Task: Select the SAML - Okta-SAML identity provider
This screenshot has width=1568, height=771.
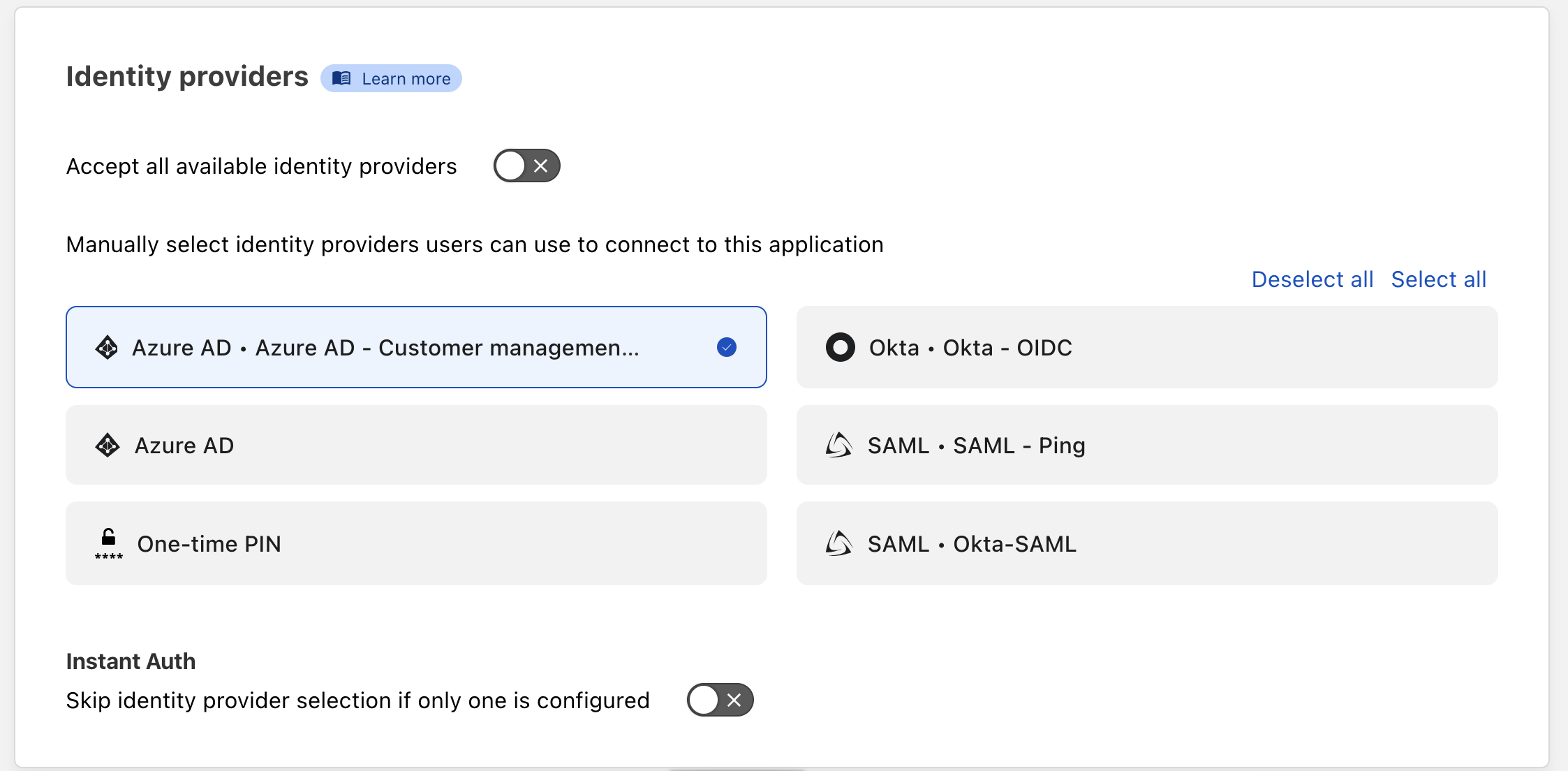Action: 1147,543
